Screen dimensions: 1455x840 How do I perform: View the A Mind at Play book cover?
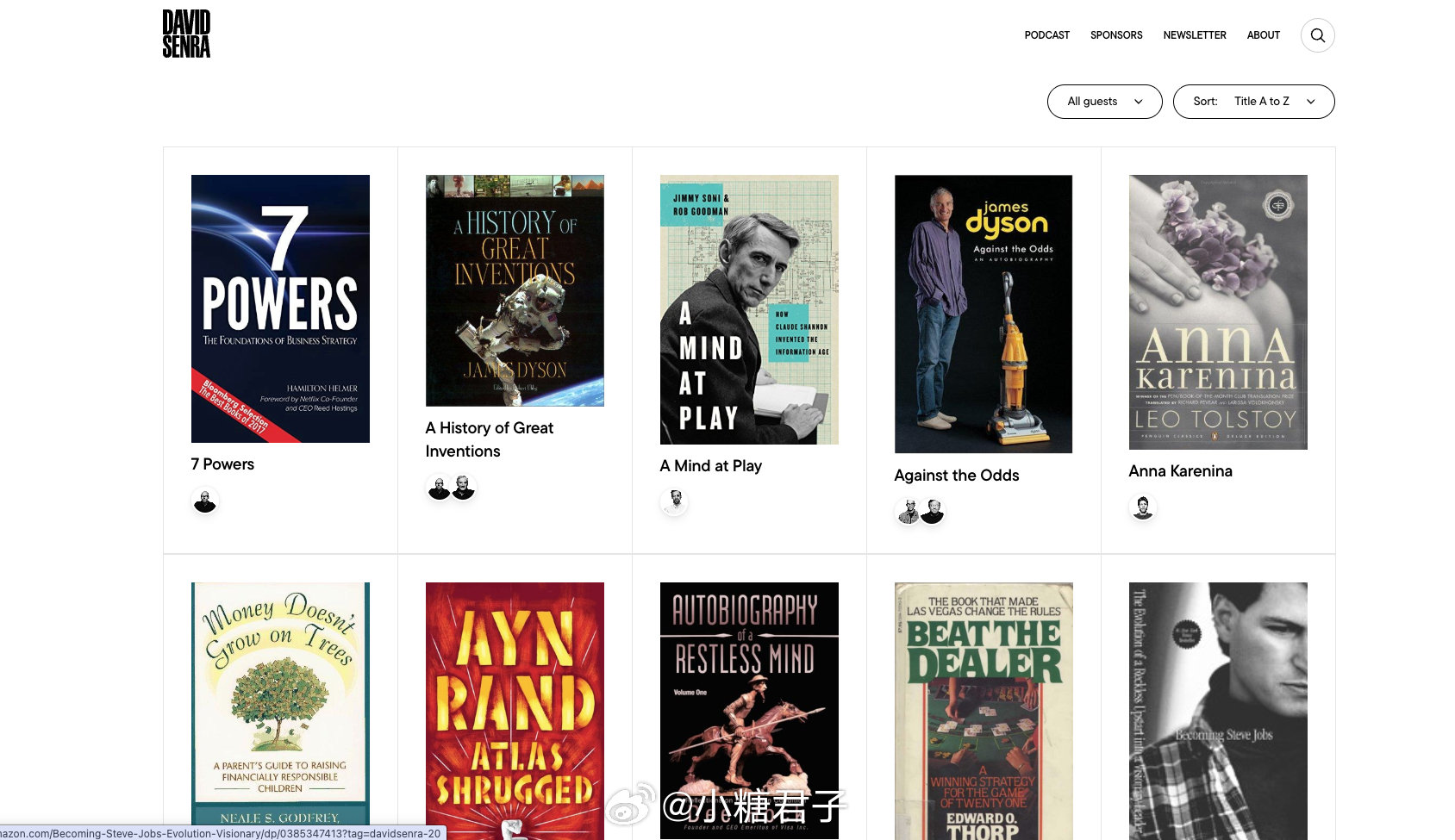pyautogui.click(x=749, y=309)
